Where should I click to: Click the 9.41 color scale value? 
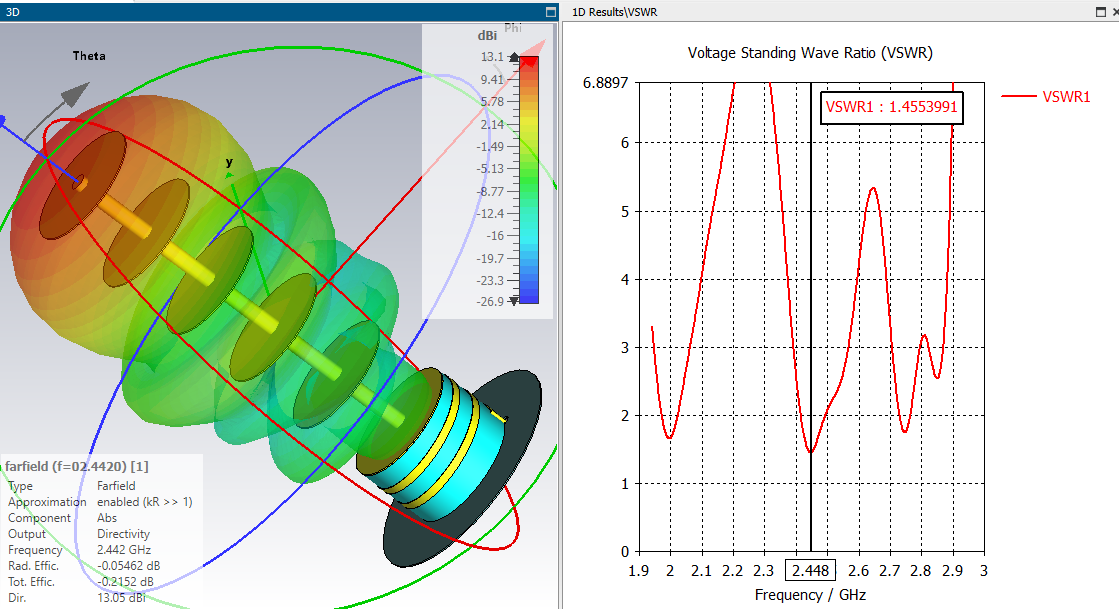[492, 79]
